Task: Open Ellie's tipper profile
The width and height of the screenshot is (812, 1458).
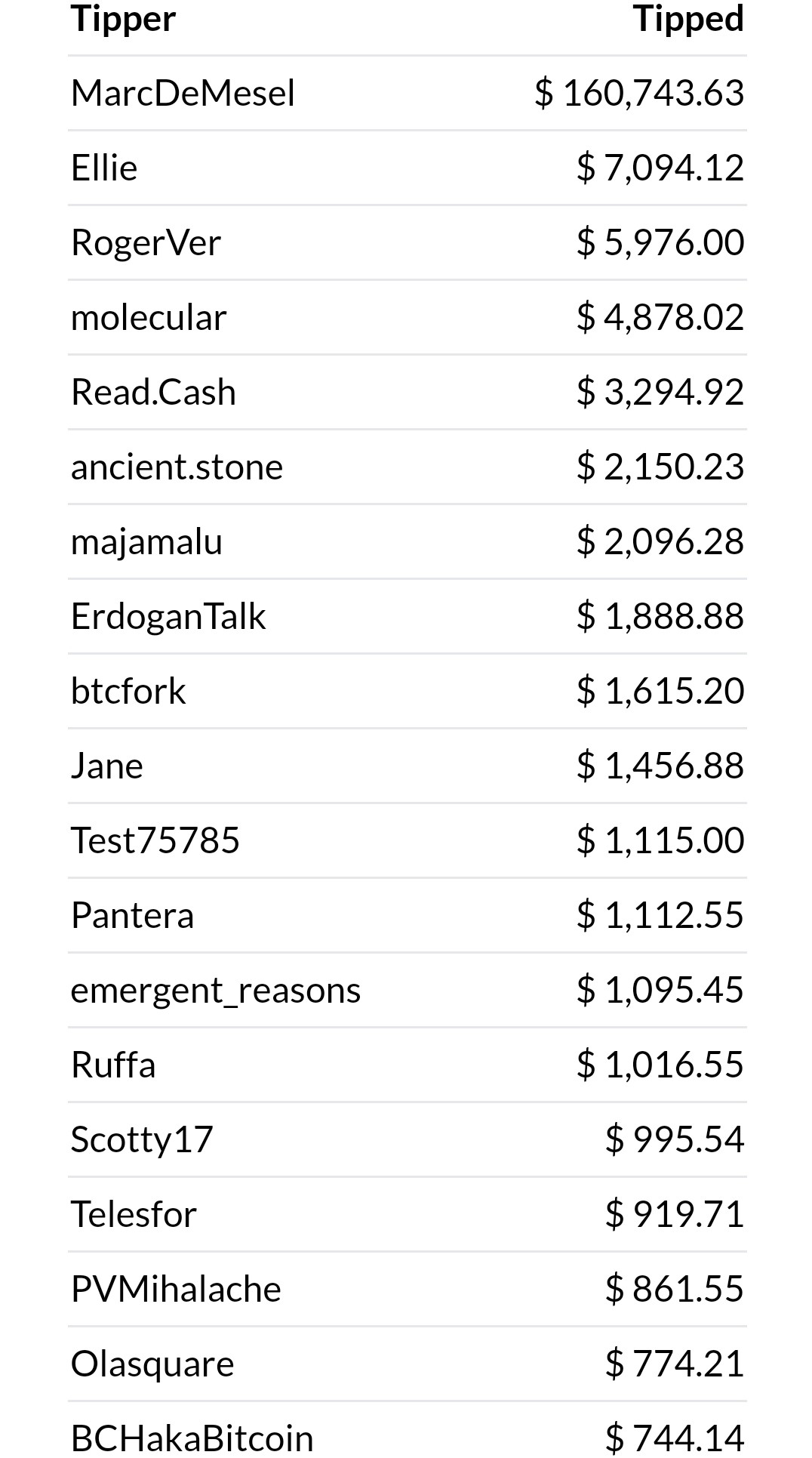Action: click(104, 168)
